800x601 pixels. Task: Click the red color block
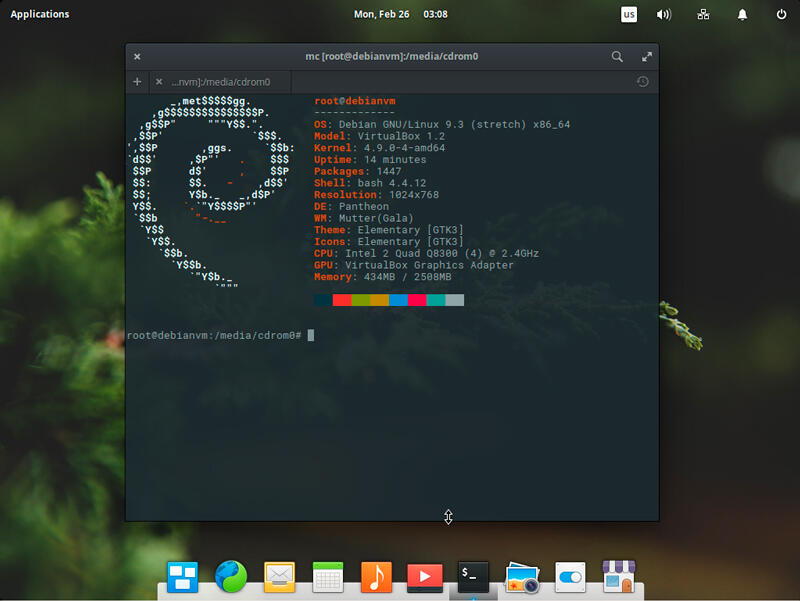[342, 300]
